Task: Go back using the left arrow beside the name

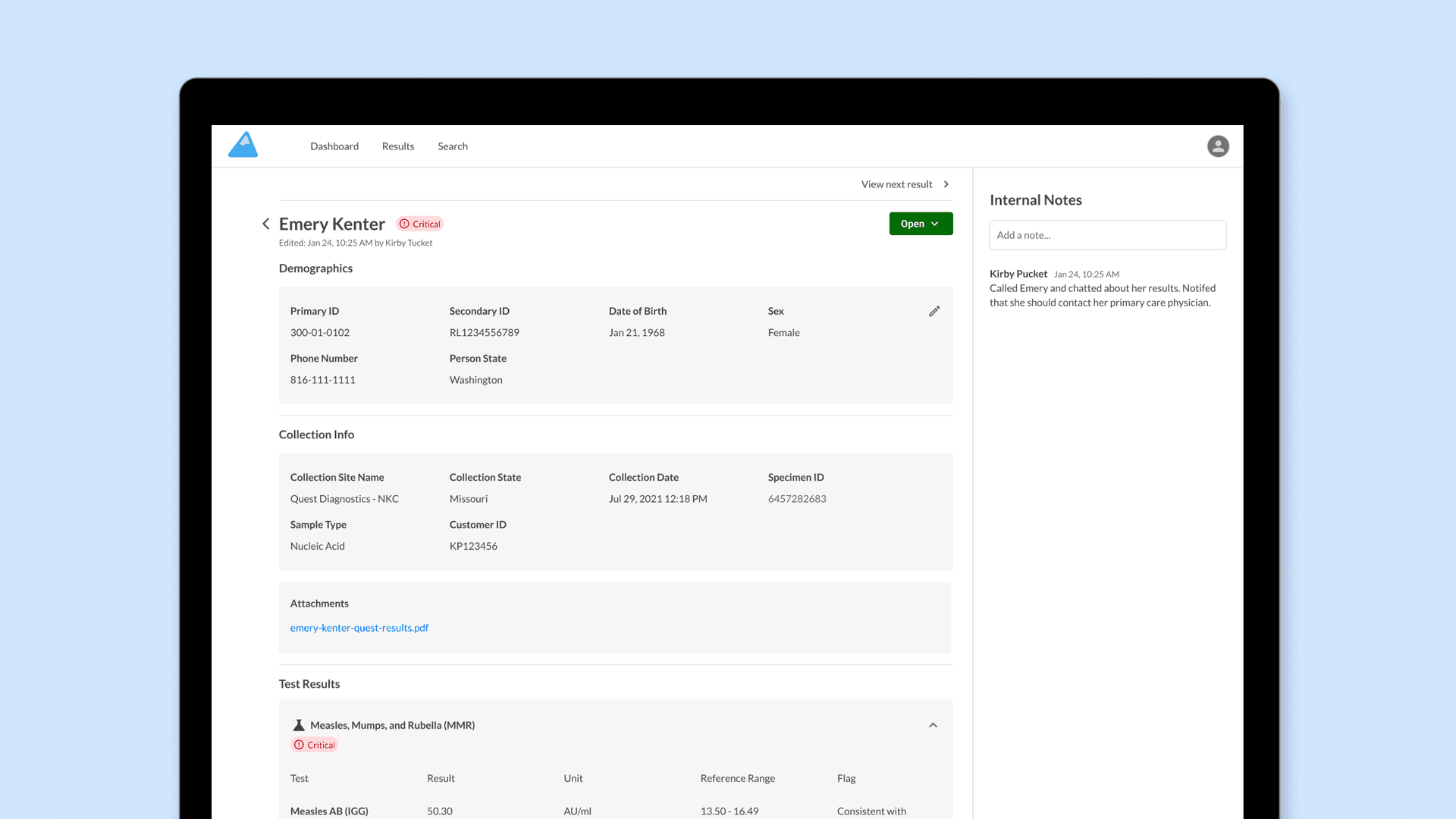Action: 265,224
